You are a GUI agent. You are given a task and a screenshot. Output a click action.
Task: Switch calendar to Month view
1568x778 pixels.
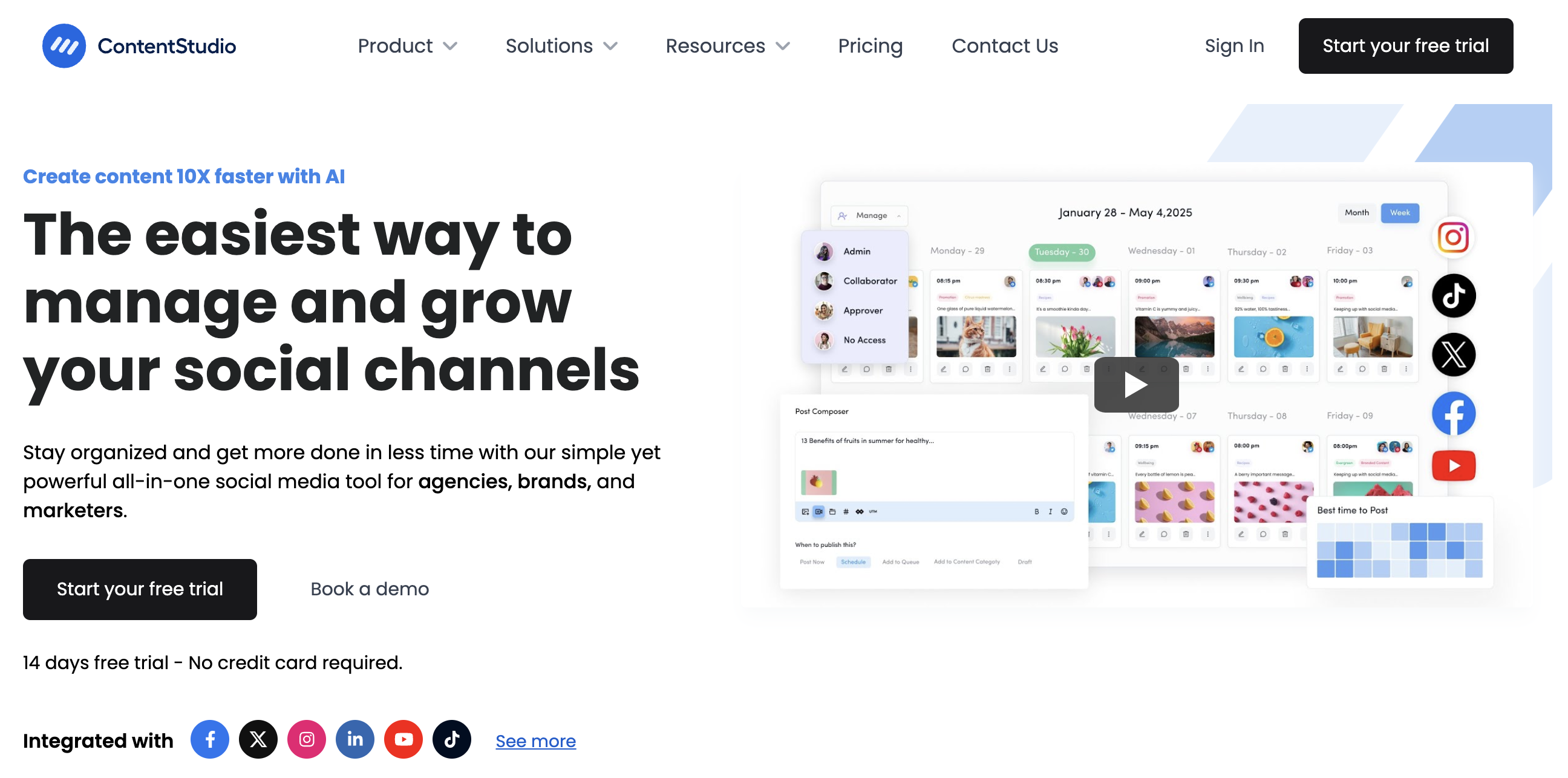click(x=1356, y=212)
